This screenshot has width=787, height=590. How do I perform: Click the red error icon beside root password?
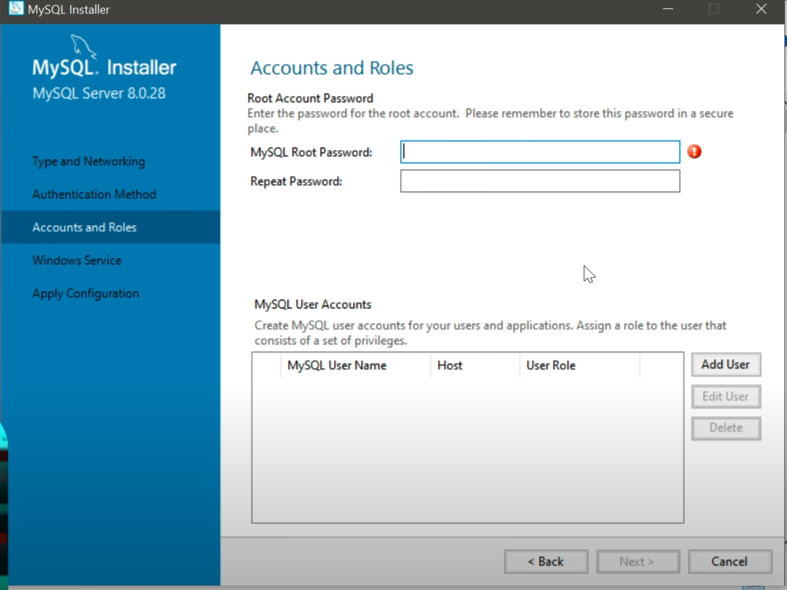coord(694,152)
